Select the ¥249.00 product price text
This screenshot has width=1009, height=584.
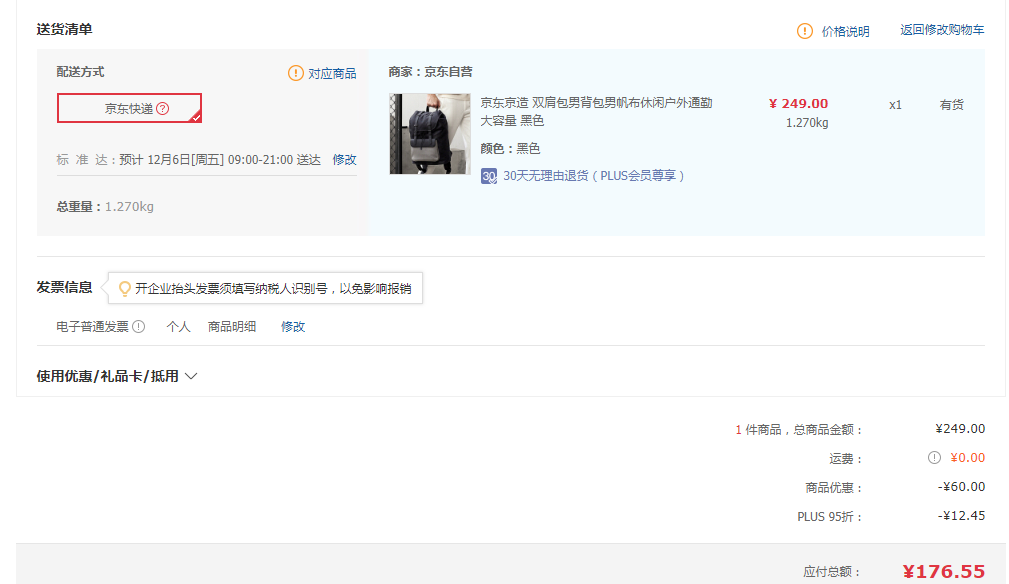(x=799, y=104)
